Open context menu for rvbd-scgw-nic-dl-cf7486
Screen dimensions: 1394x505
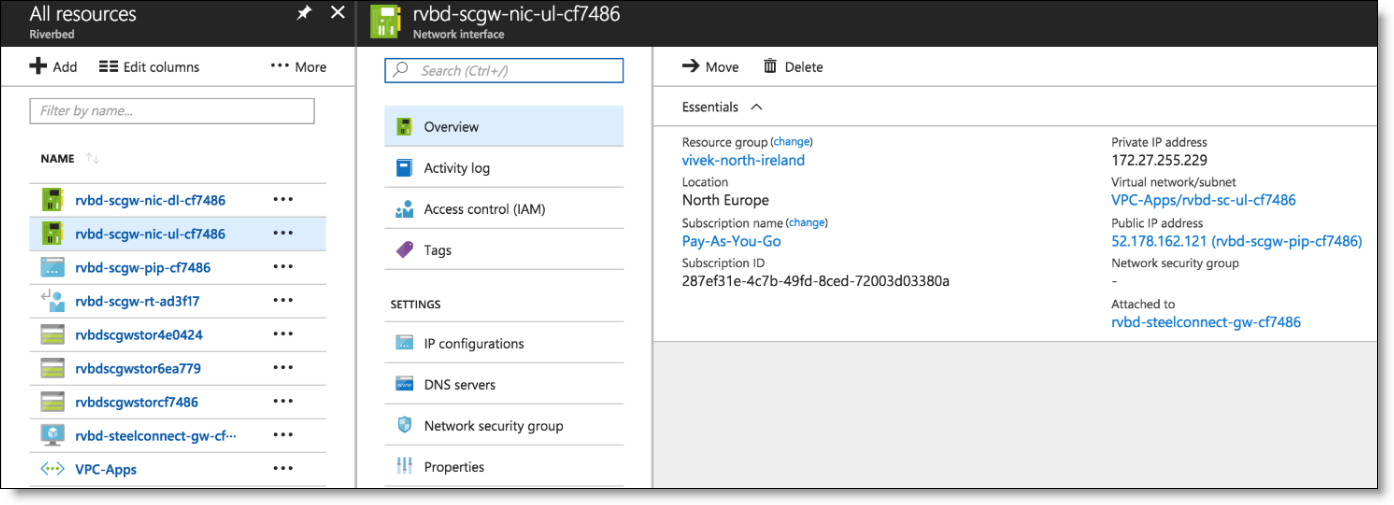pos(283,200)
